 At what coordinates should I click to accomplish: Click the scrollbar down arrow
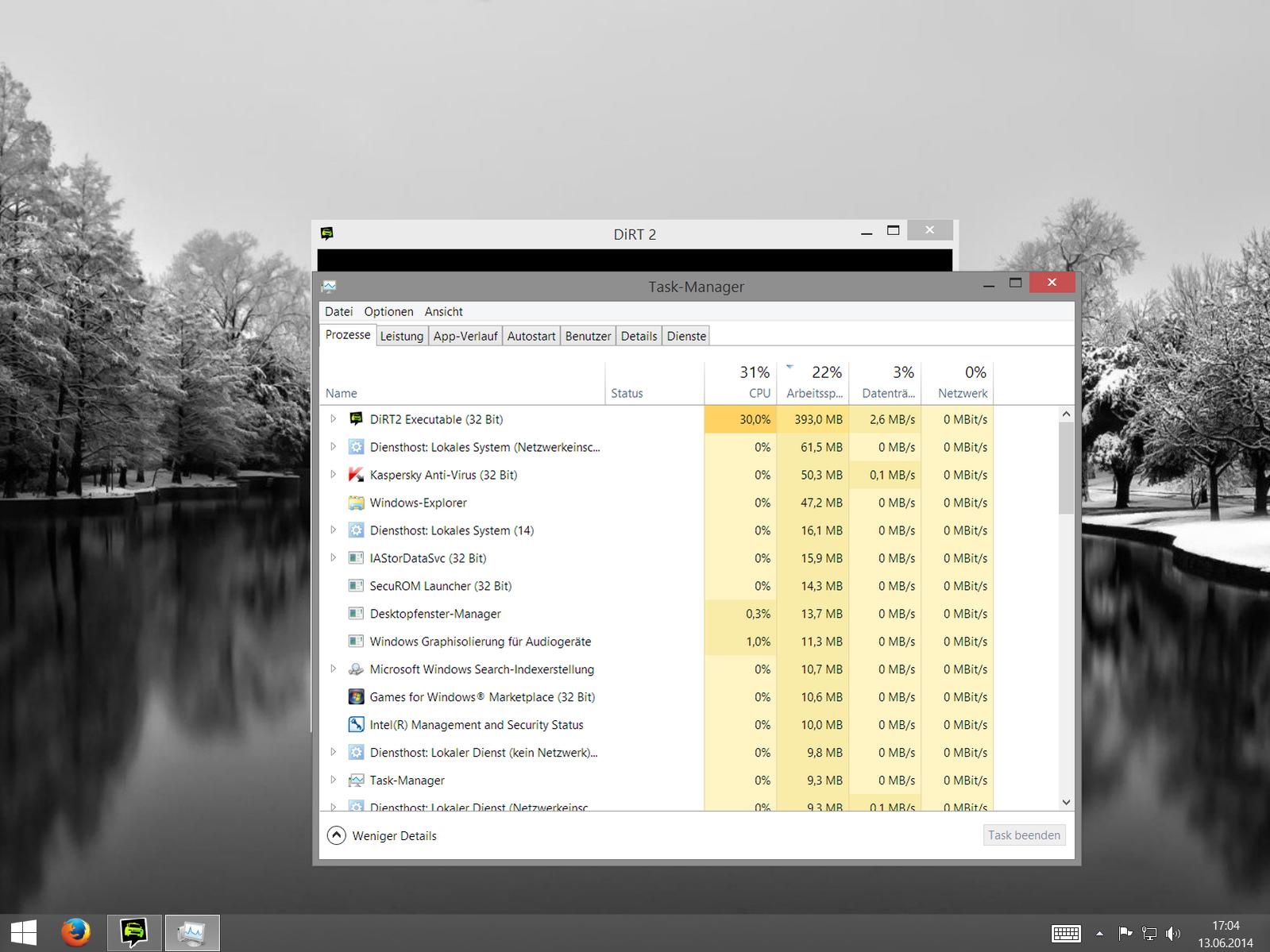1066,803
